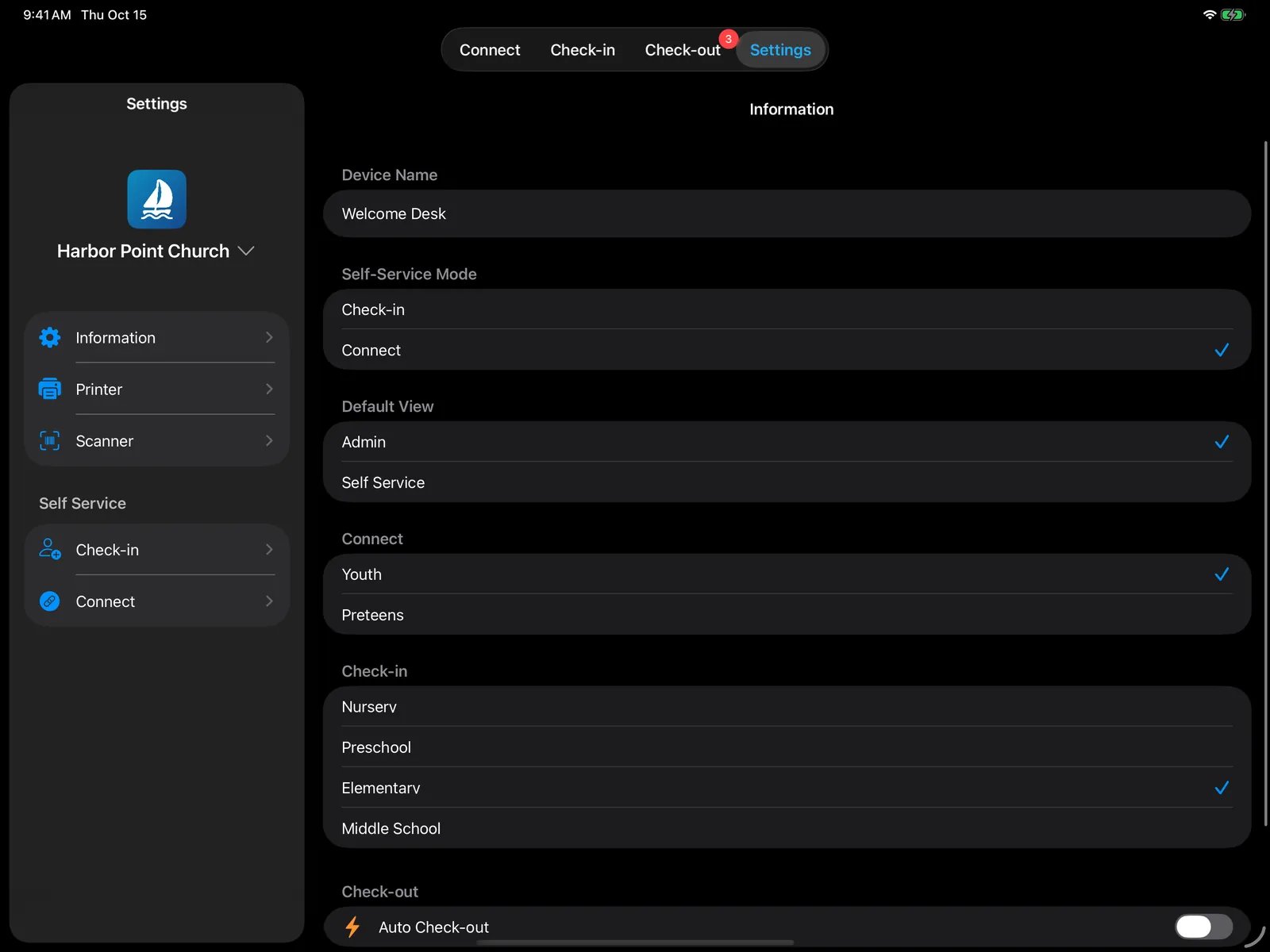Toggle the Auto Check-out switch
1270x952 pixels.
[1203, 927]
